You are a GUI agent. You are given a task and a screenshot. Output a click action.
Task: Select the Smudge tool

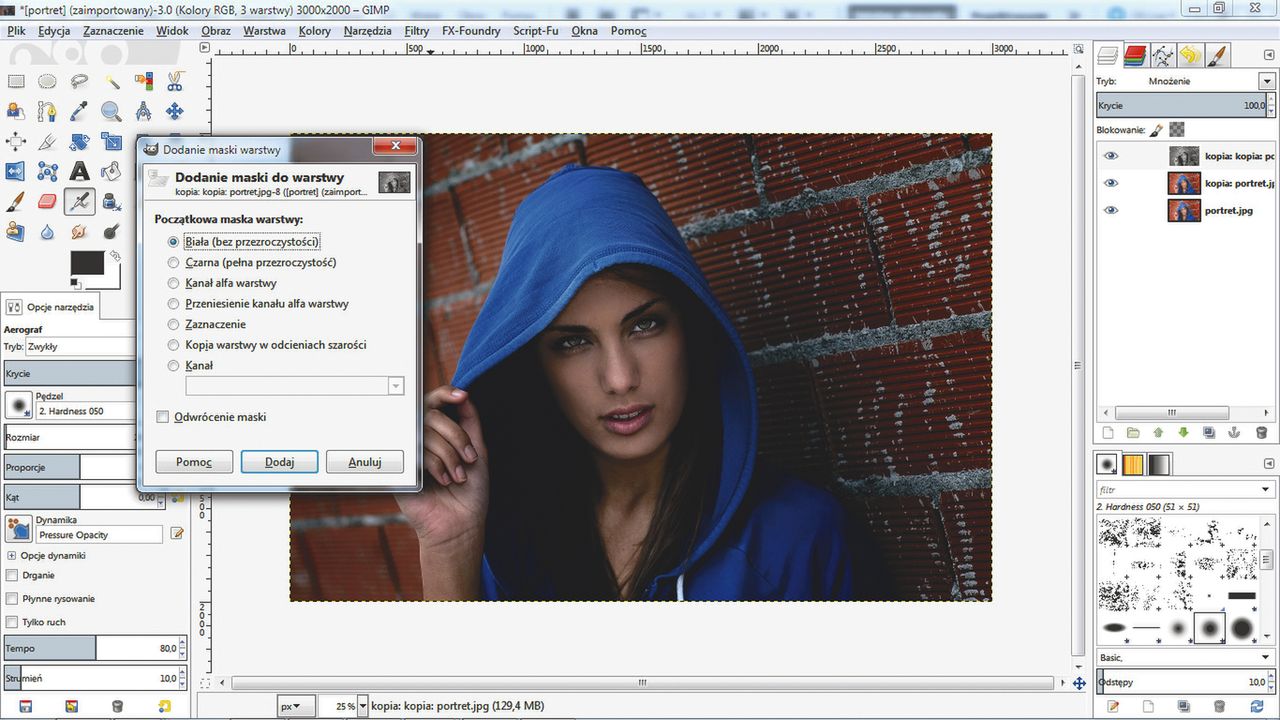click(x=79, y=231)
